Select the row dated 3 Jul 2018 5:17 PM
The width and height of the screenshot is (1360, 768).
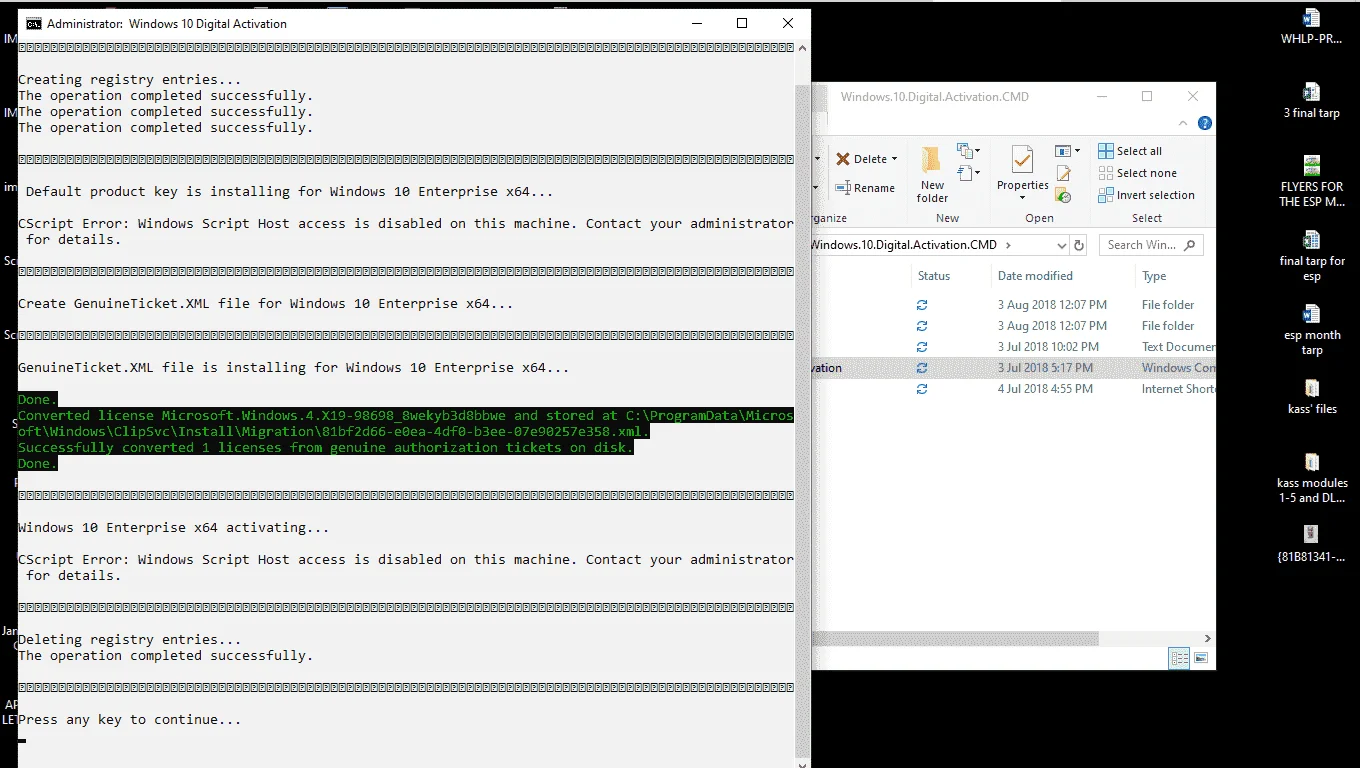pyautogui.click(x=1014, y=368)
